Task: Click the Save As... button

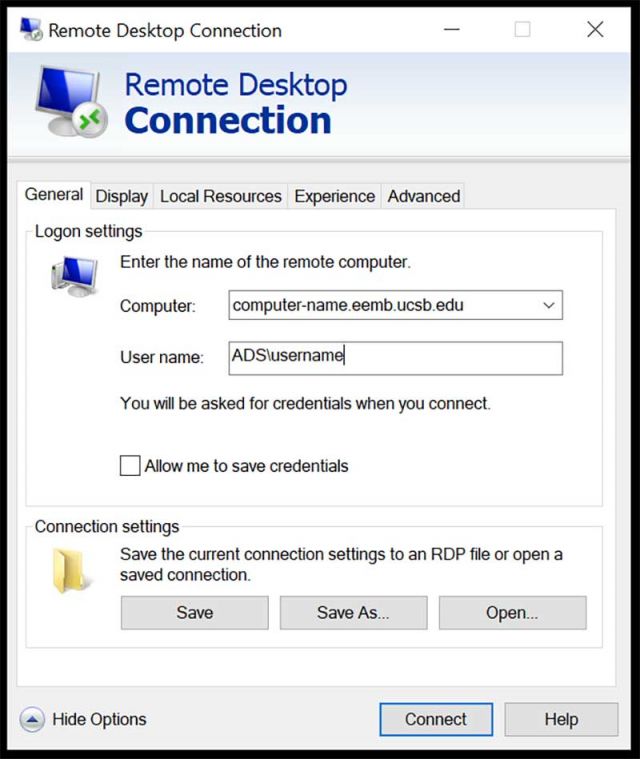Action: 353,613
